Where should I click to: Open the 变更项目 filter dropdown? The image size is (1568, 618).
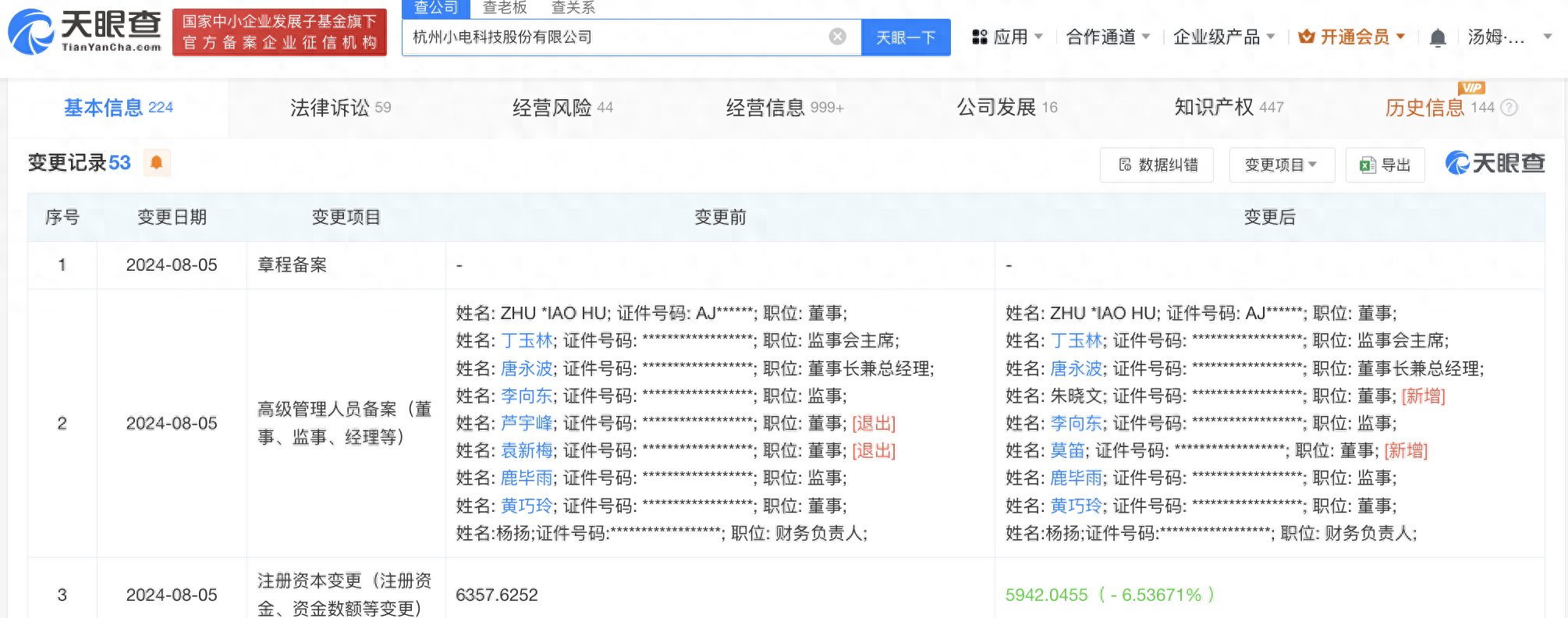coord(1282,165)
